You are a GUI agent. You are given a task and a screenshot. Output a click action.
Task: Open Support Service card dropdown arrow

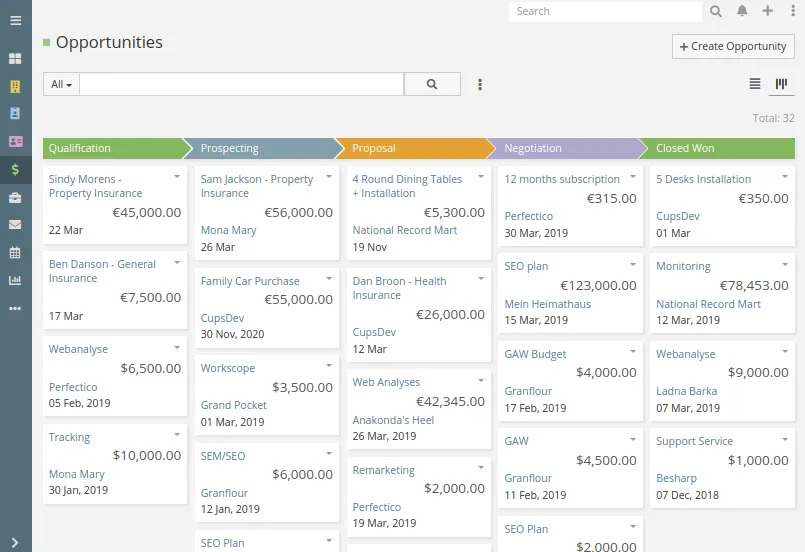coord(785,439)
